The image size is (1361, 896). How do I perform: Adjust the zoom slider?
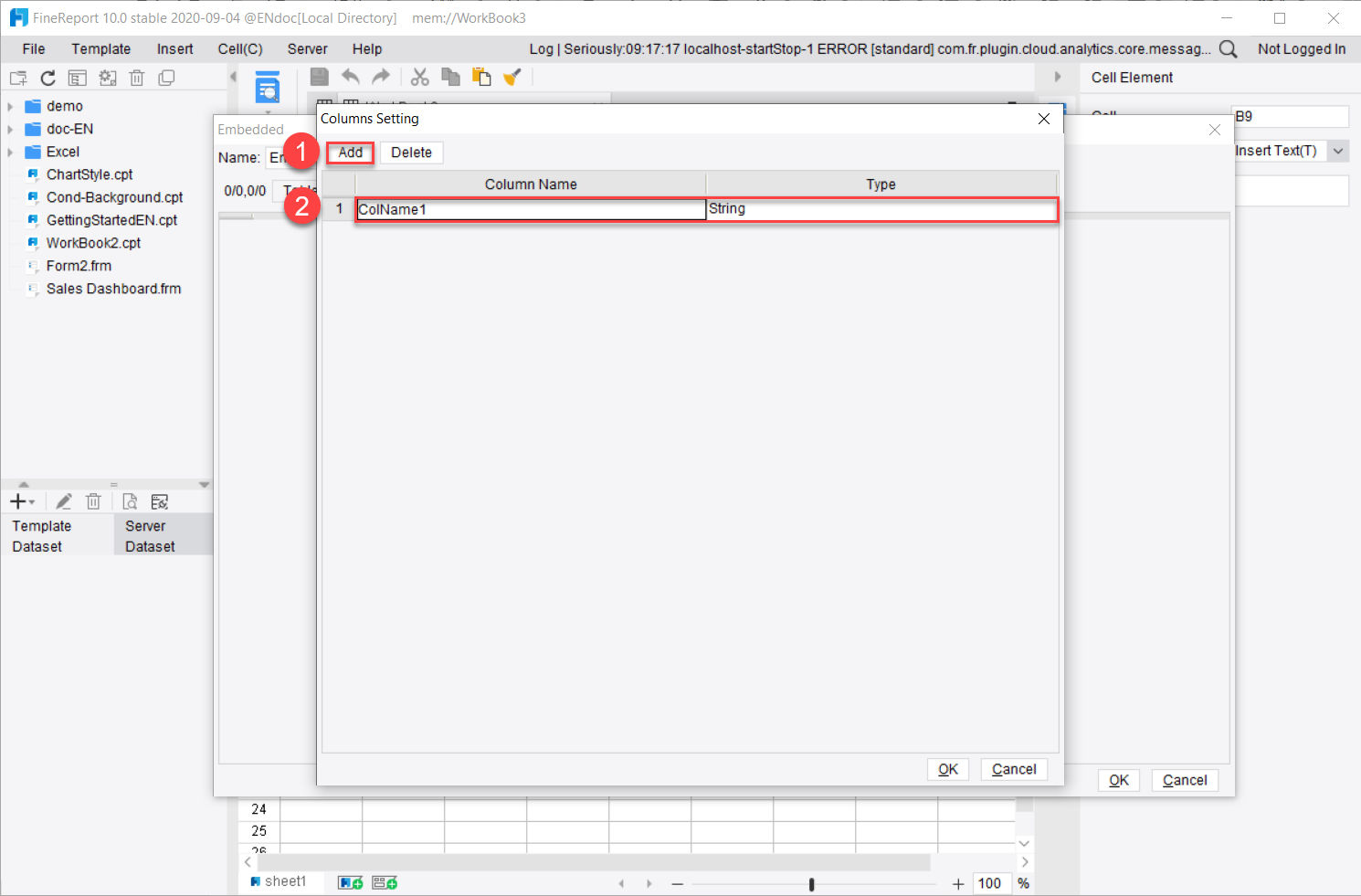[x=811, y=883]
